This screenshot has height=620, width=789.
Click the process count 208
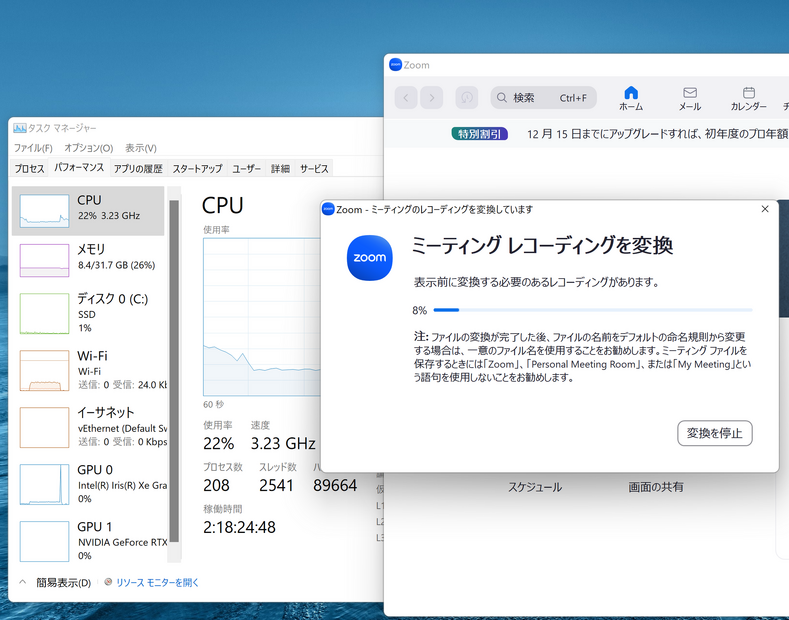(x=216, y=485)
